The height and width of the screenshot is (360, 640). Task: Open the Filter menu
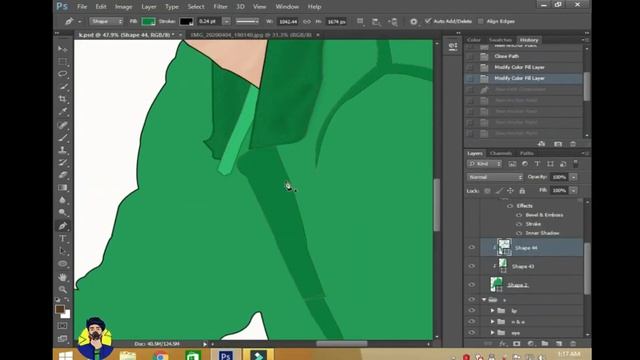[x=220, y=7]
